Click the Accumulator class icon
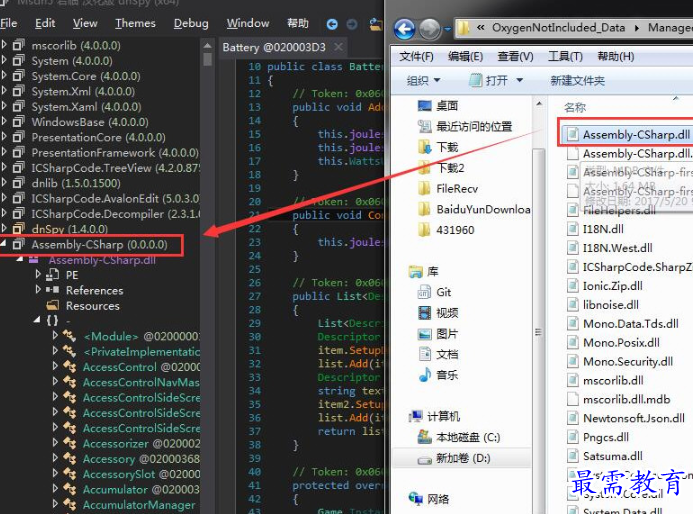 coord(69,489)
